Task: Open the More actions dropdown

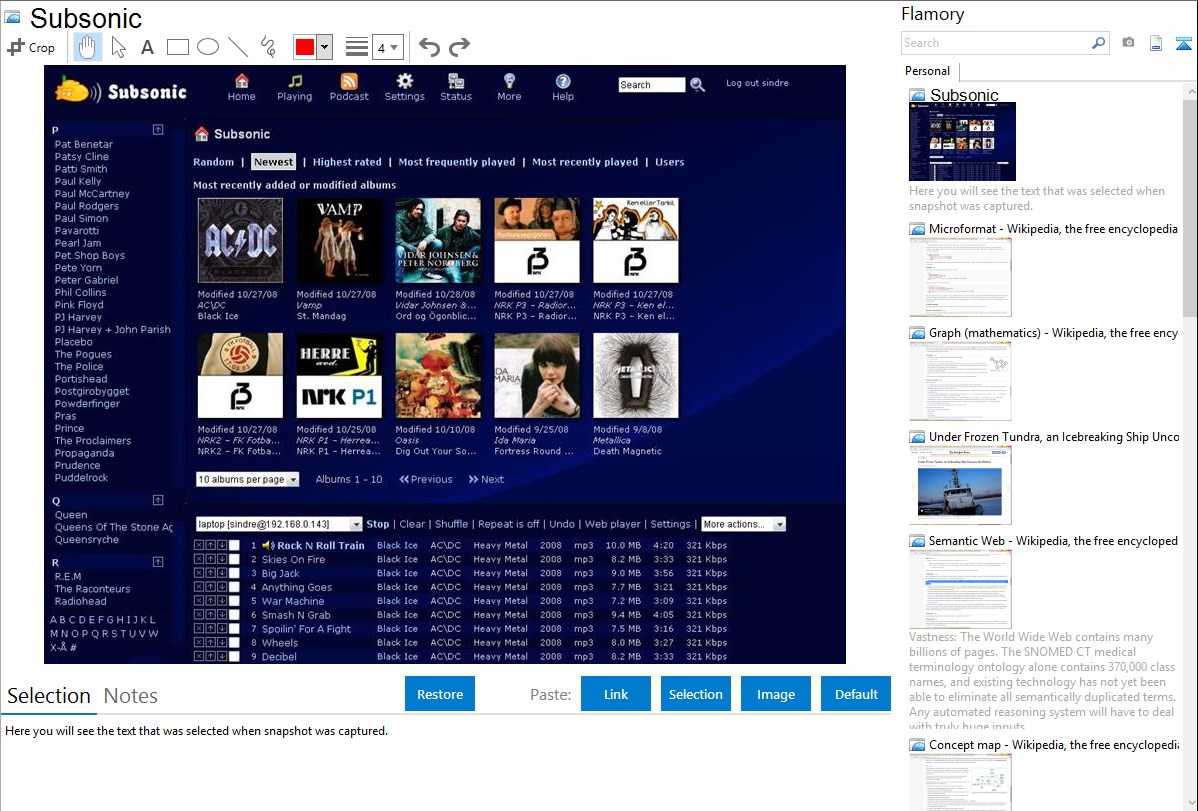Action: pyautogui.click(x=743, y=524)
